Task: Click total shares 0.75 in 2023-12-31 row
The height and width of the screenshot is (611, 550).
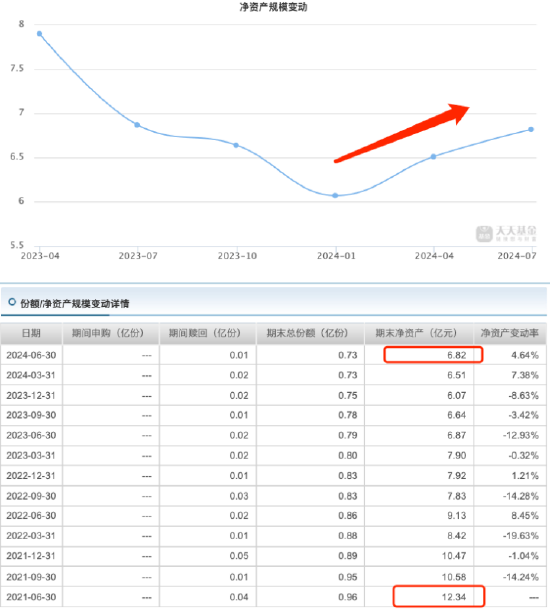Action: pos(348,396)
